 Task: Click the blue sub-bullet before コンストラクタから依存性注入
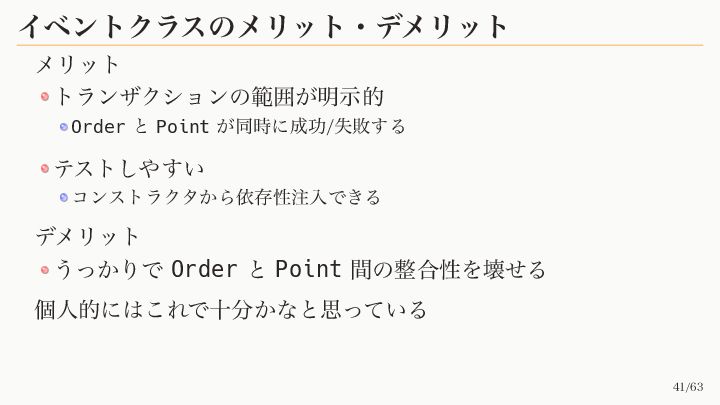click(64, 197)
